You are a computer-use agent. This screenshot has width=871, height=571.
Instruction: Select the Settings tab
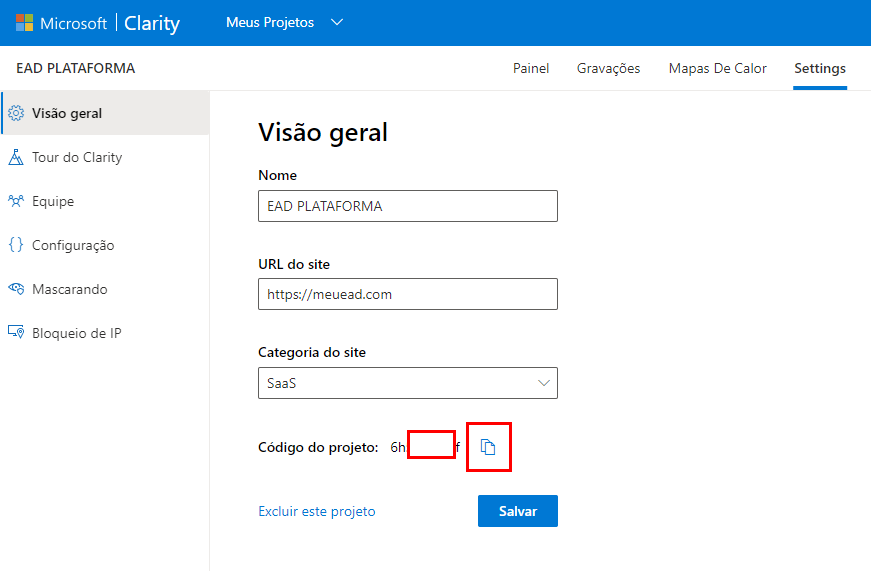pos(820,68)
